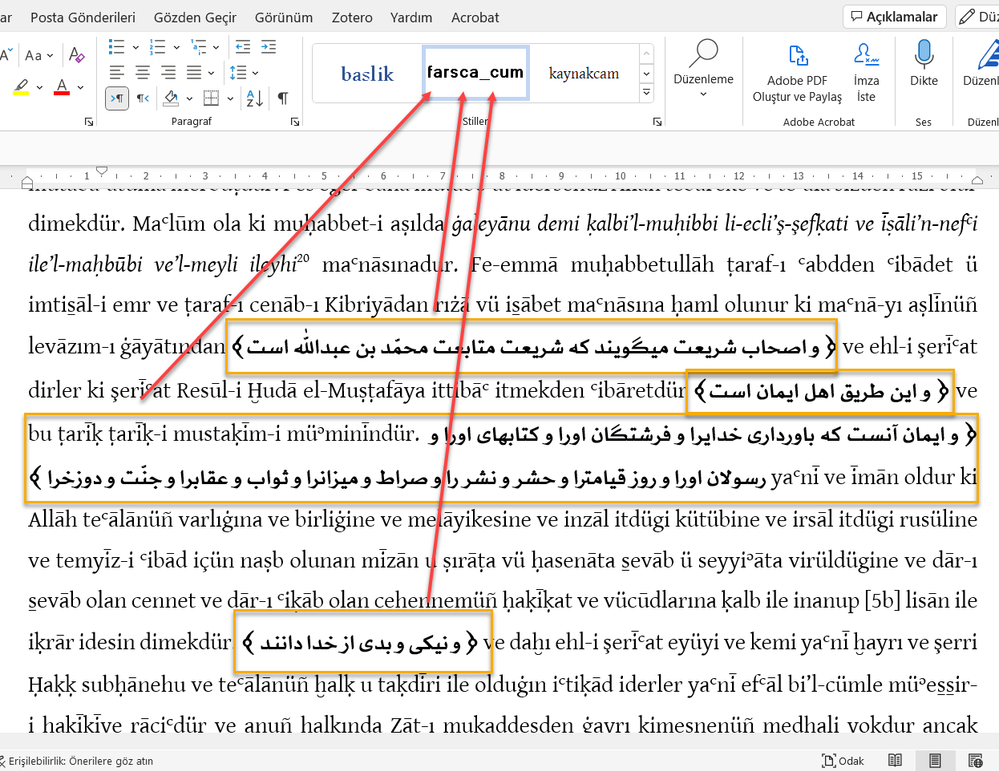Open Zotero tab
This screenshot has width=999, height=771.
click(352, 18)
